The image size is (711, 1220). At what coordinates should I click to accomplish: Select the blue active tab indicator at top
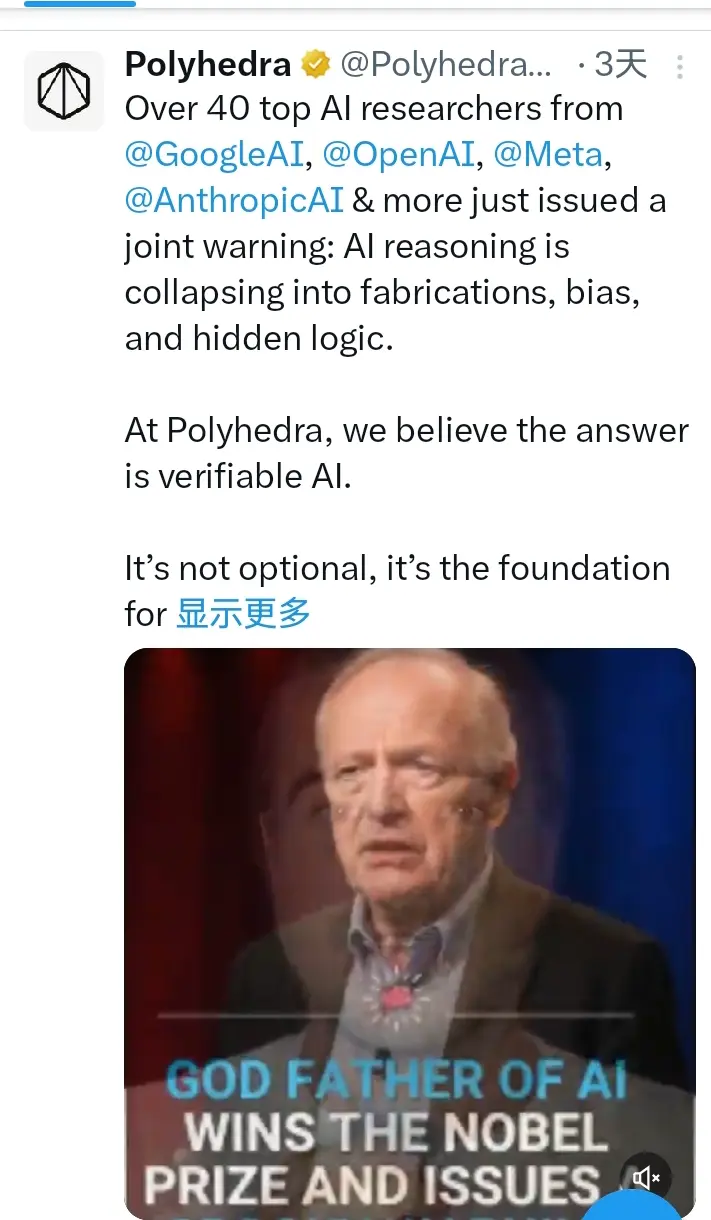(x=79, y=4)
